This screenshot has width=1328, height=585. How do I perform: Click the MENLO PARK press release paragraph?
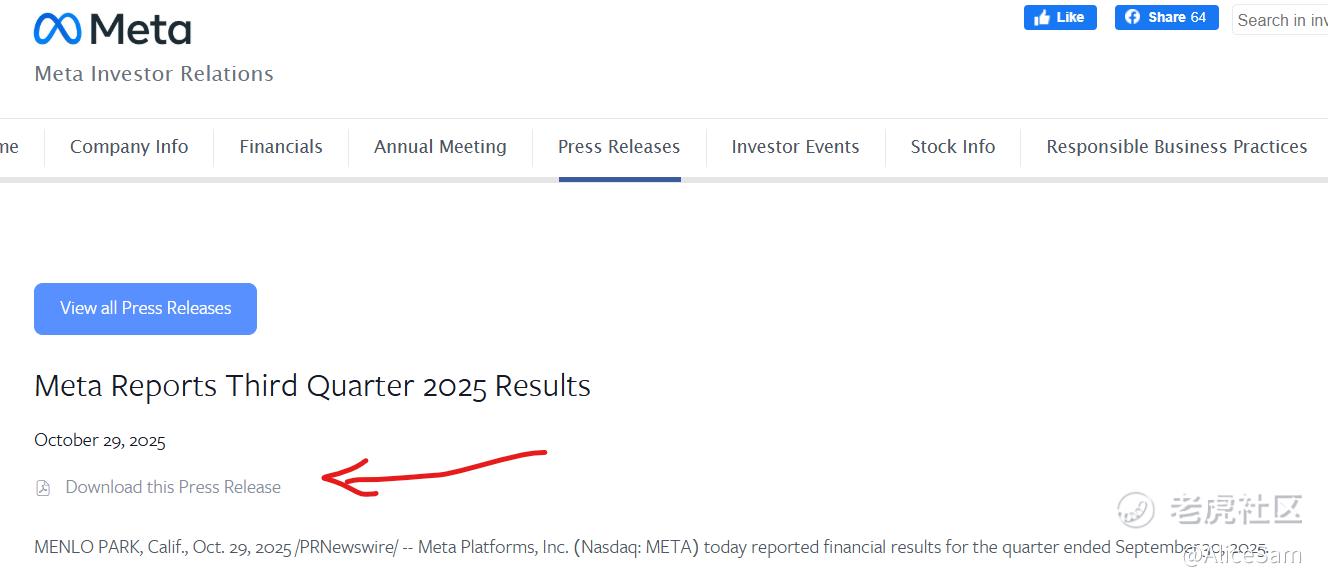600,548
